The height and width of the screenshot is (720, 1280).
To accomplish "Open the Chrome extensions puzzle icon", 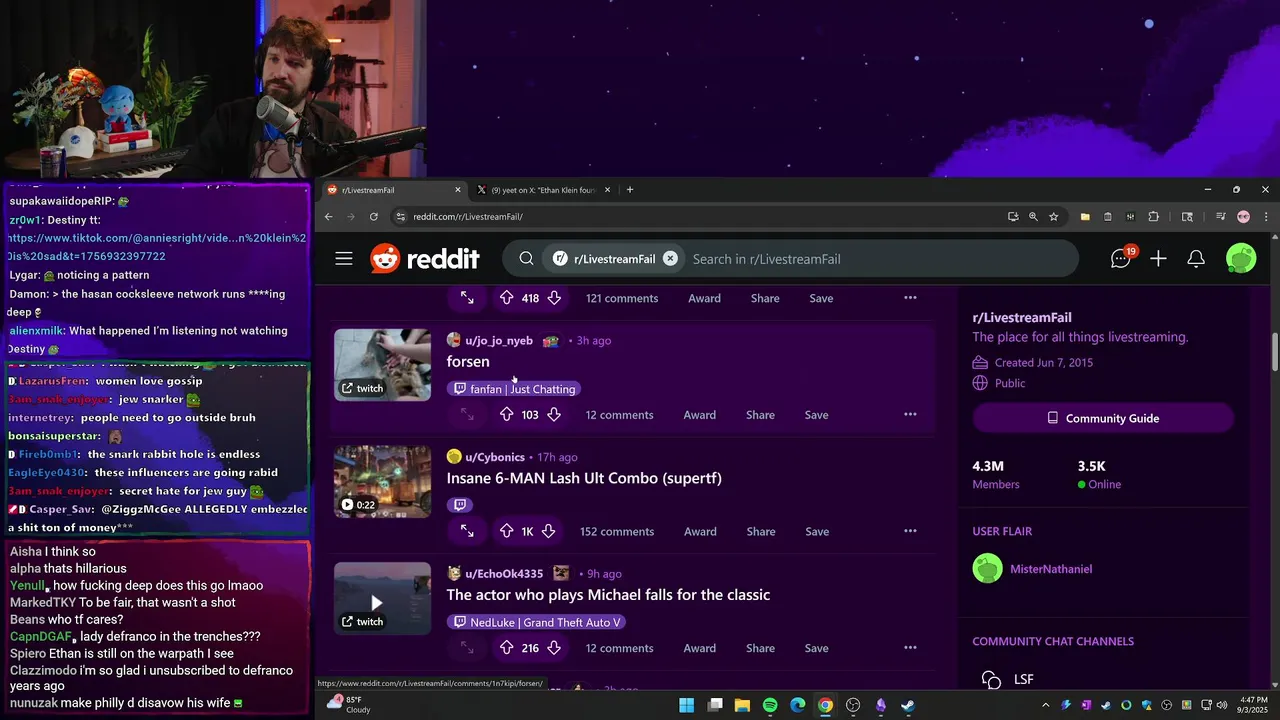I will point(1153,217).
